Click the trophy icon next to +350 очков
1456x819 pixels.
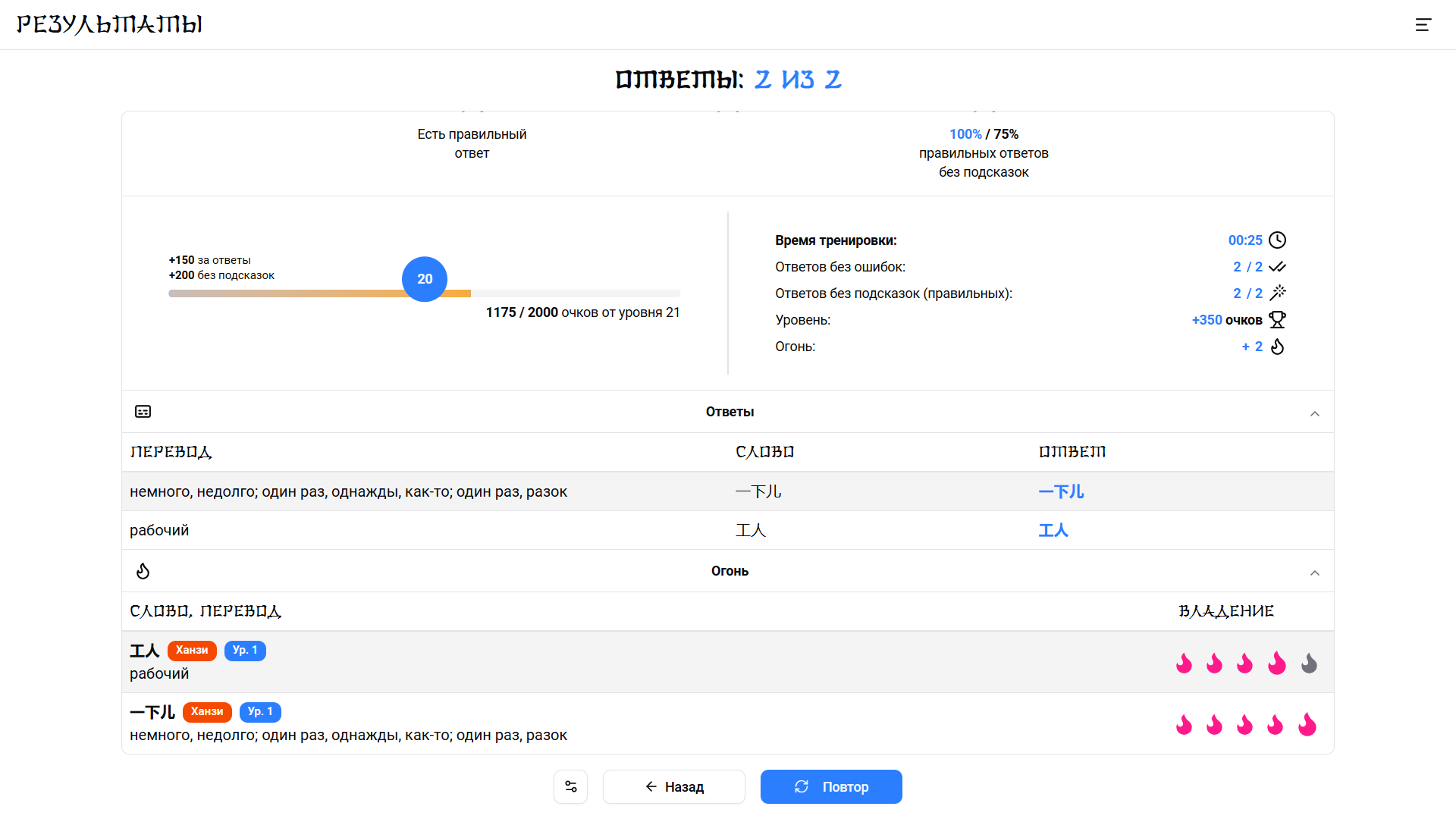(1277, 319)
